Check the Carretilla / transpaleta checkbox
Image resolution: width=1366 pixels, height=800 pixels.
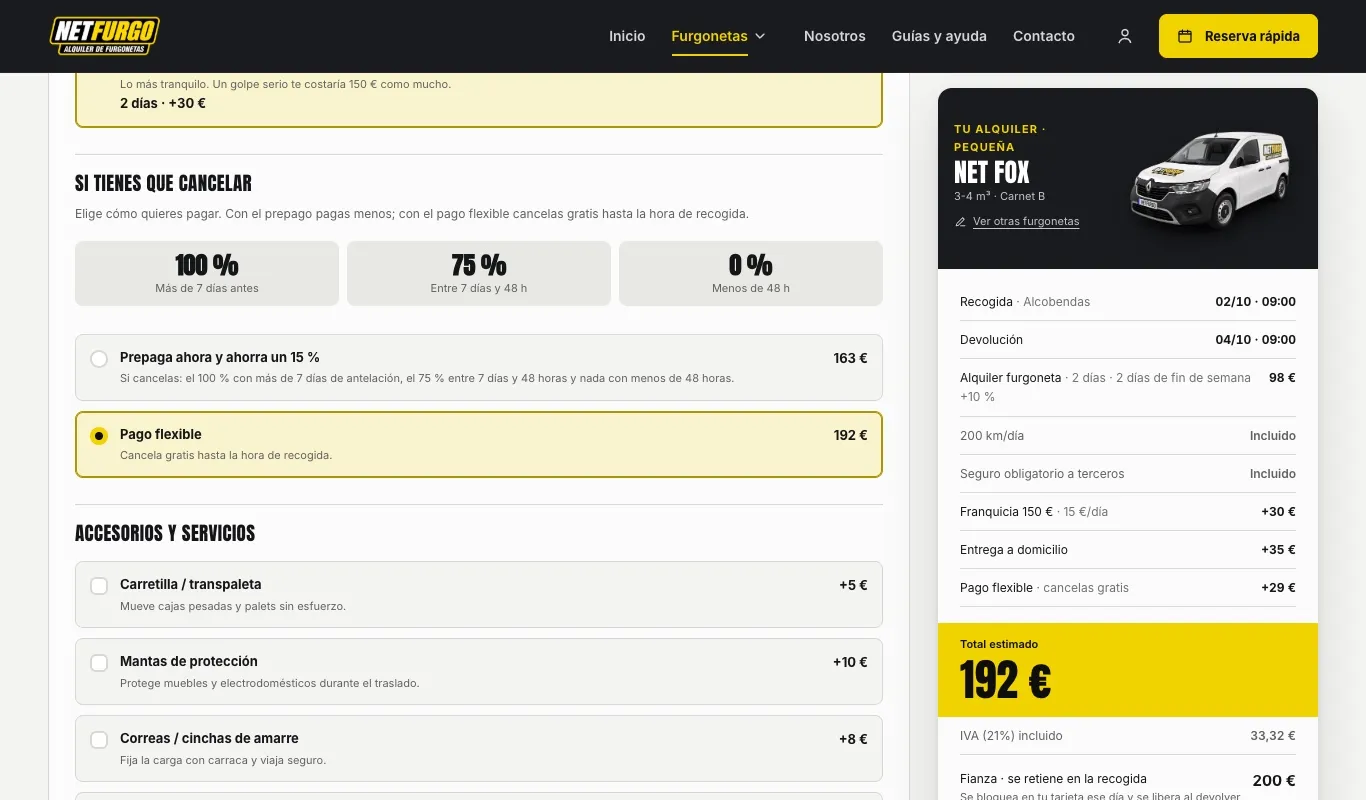click(99, 586)
